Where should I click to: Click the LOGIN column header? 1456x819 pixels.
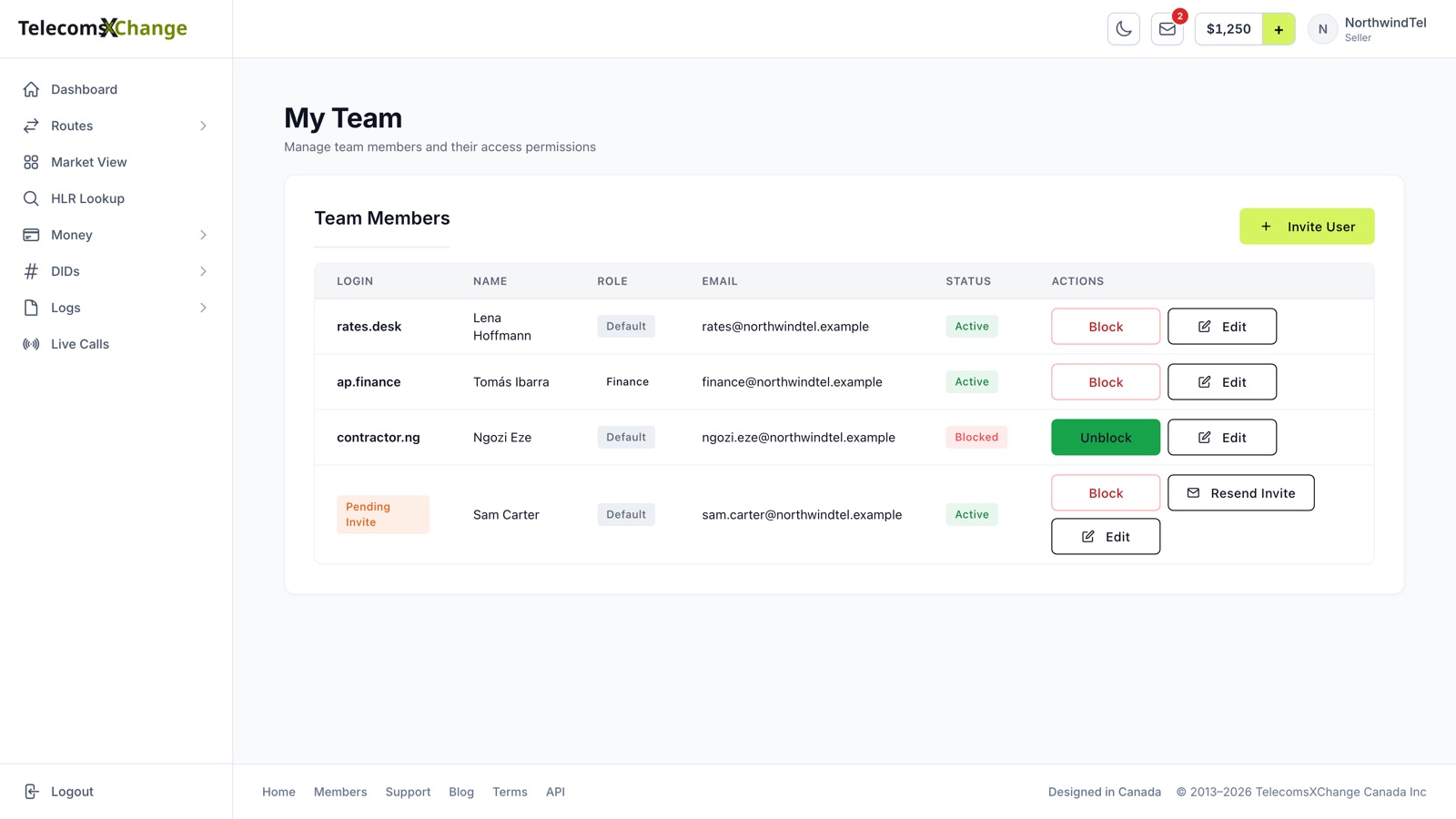(355, 281)
